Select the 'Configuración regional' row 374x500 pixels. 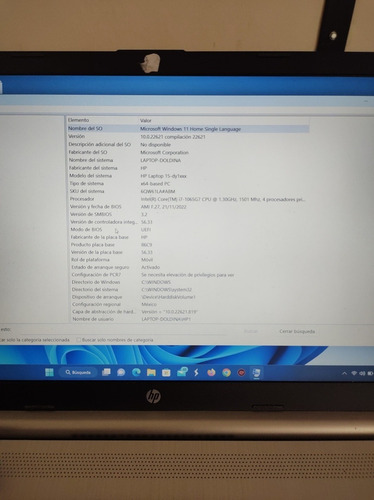click(190, 304)
